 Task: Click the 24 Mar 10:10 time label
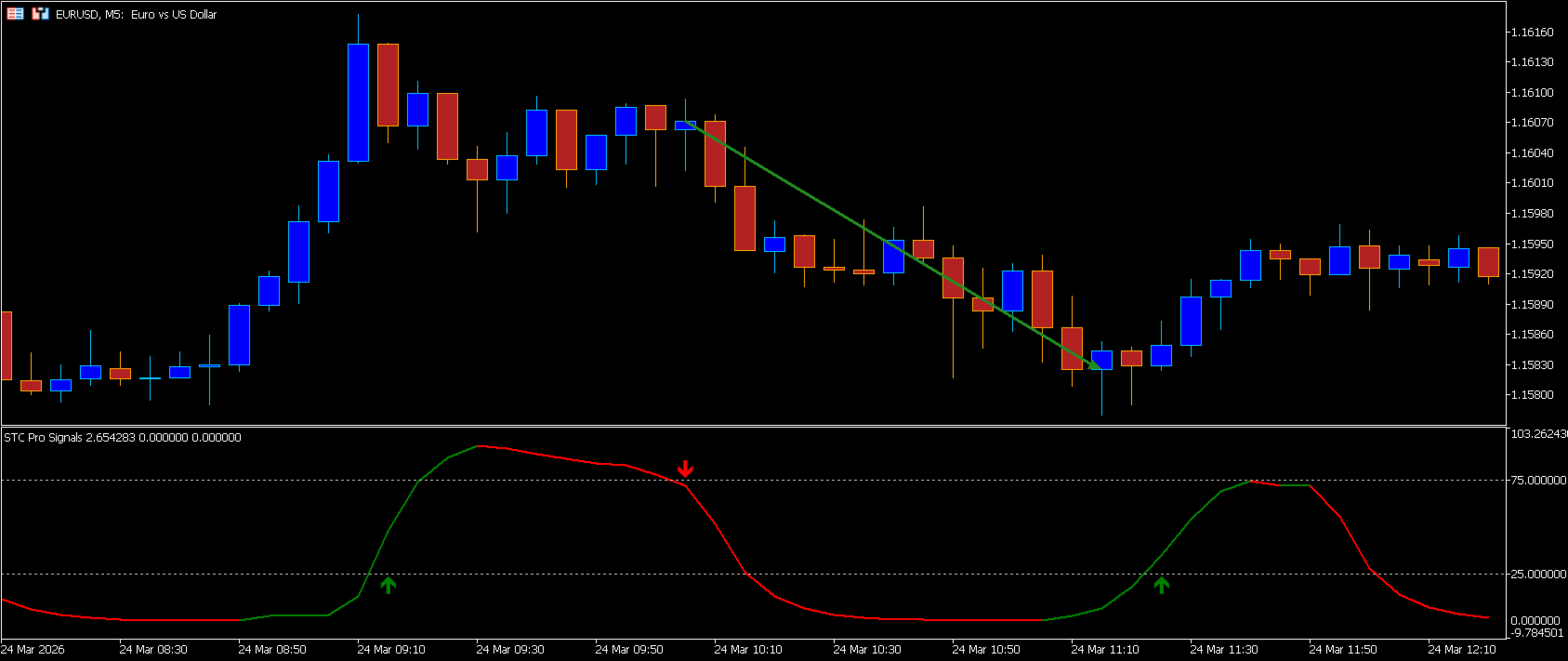click(748, 650)
